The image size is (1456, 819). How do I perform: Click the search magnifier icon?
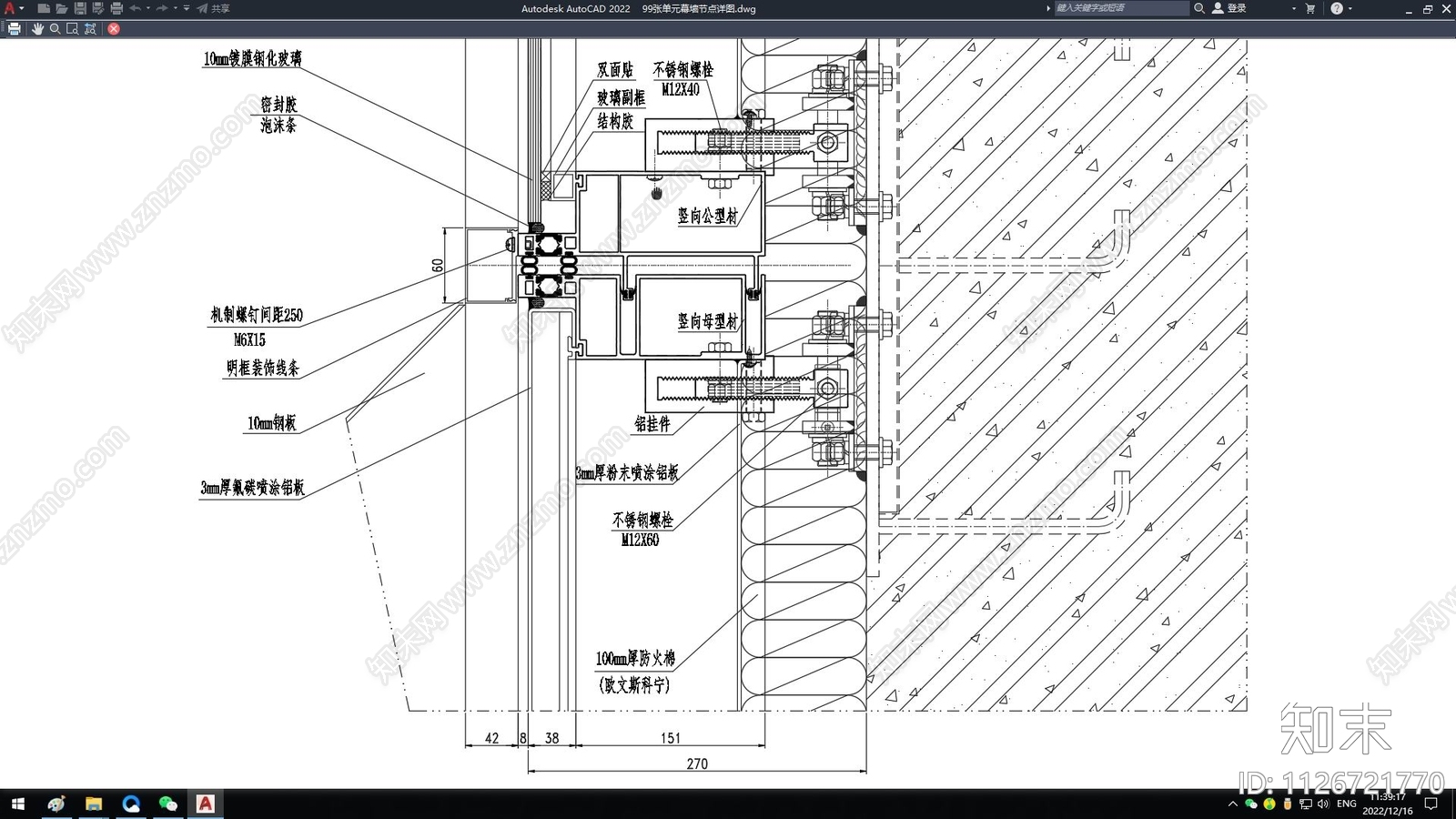[x=1199, y=8]
